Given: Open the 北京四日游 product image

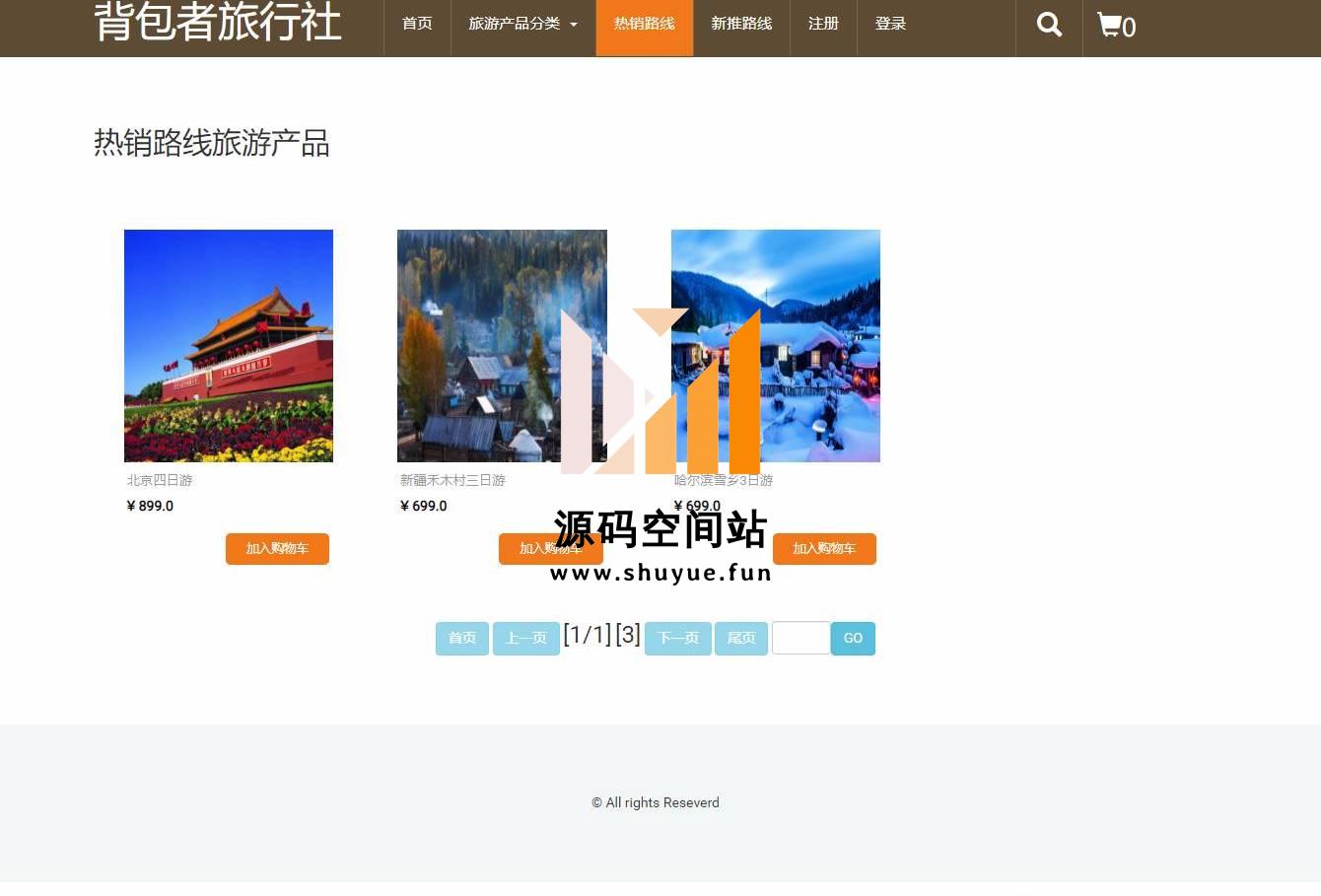Looking at the screenshot, I should (x=229, y=345).
